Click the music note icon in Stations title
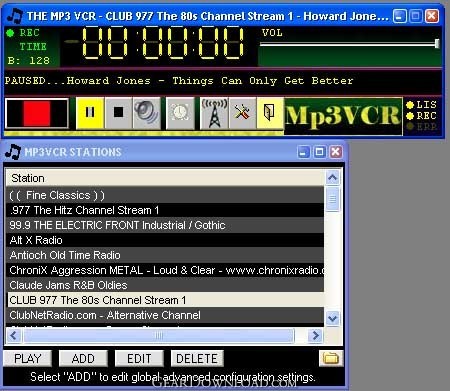450x391 pixels. click(x=13, y=152)
